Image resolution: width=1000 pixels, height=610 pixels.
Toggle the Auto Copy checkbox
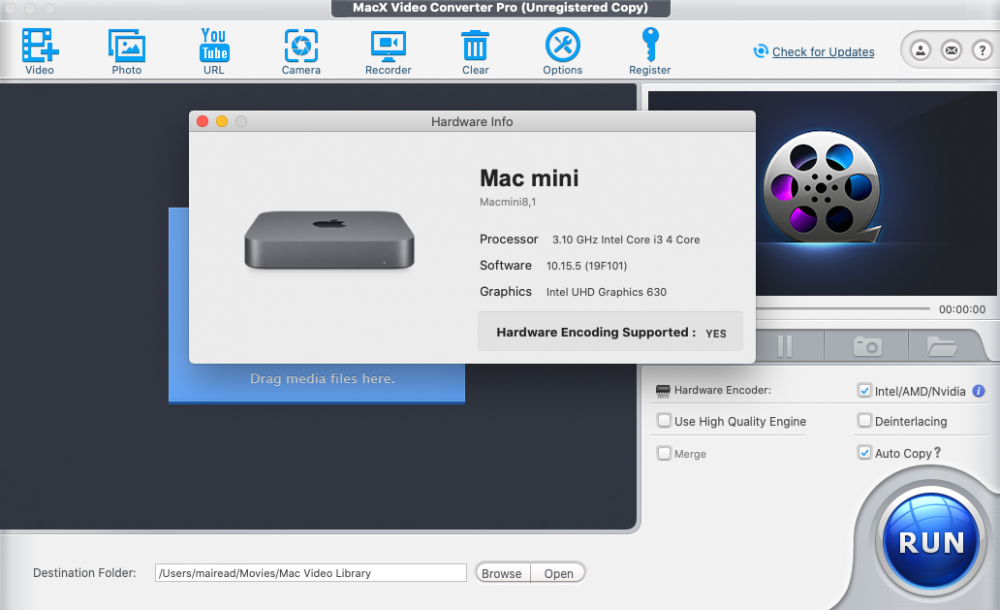click(x=864, y=452)
